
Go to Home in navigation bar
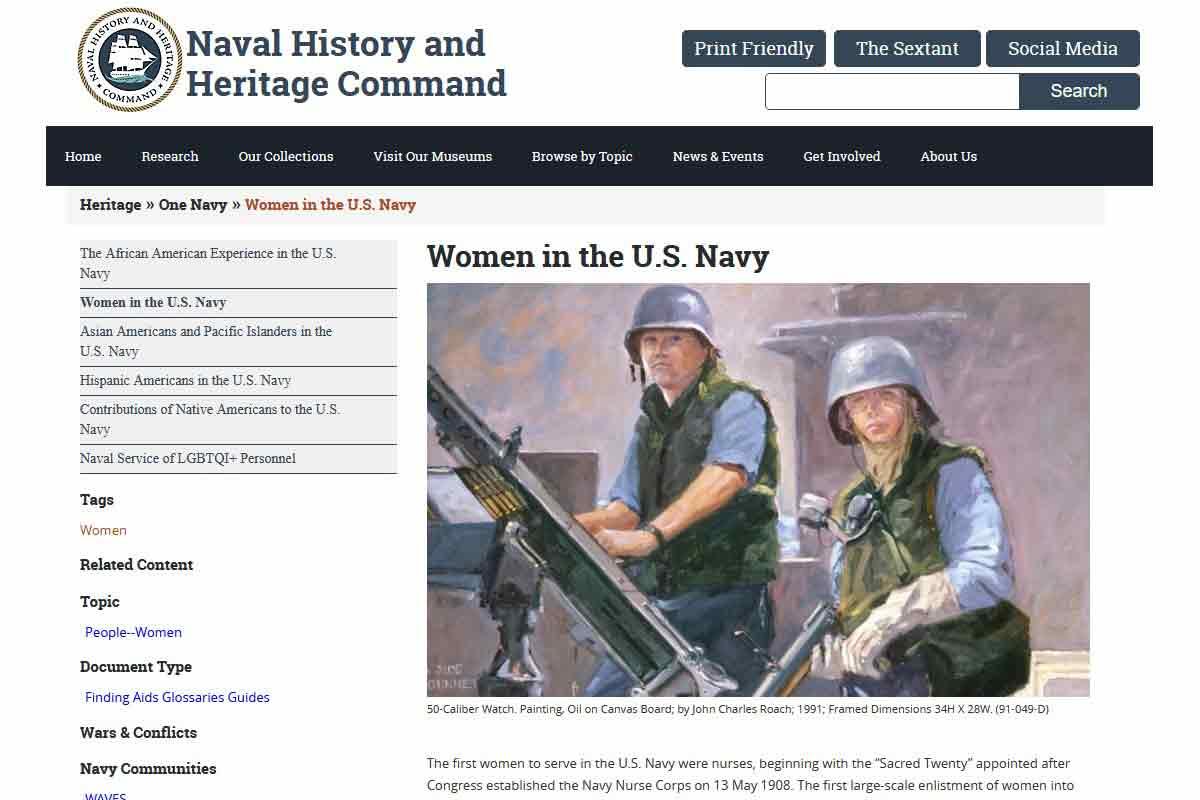pyautogui.click(x=83, y=156)
